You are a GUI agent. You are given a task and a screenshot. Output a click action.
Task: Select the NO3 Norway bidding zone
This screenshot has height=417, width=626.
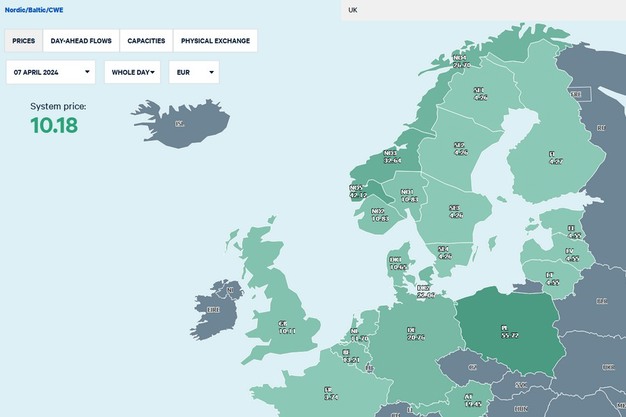point(390,157)
